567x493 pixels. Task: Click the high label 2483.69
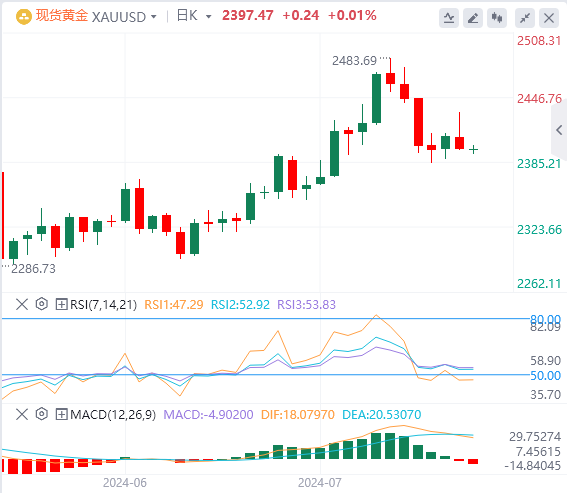point(354,61)
